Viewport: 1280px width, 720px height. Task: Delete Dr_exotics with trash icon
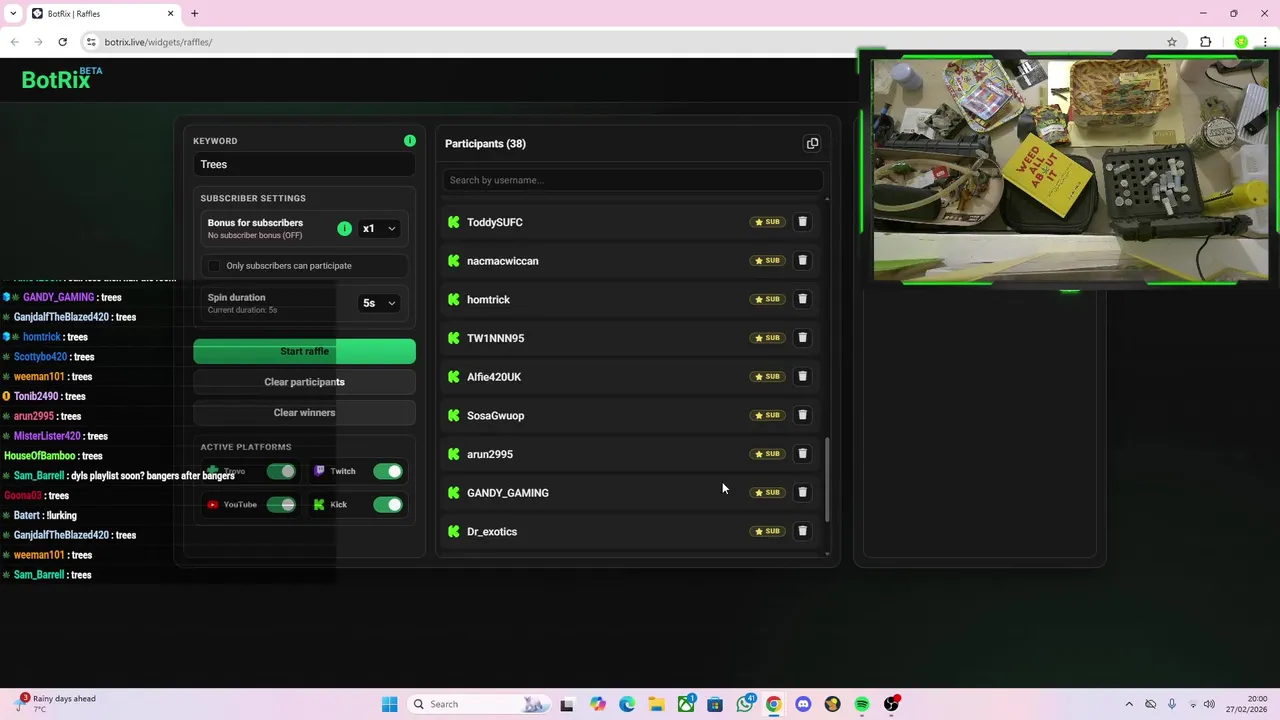click(x=802, y=531)
